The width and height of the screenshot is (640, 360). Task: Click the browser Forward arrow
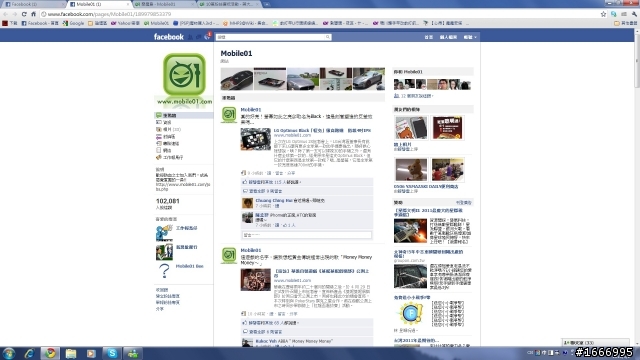pos(15,14)
